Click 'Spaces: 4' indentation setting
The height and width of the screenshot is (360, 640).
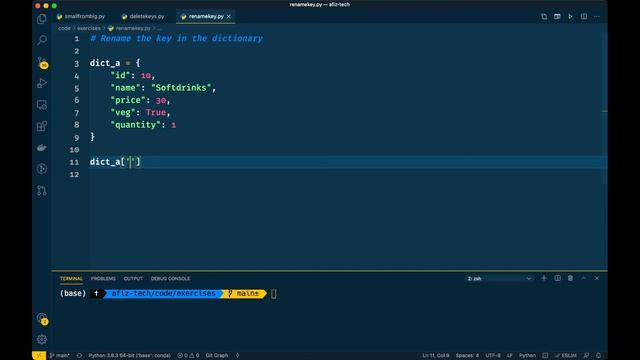(x=467, y=356)
